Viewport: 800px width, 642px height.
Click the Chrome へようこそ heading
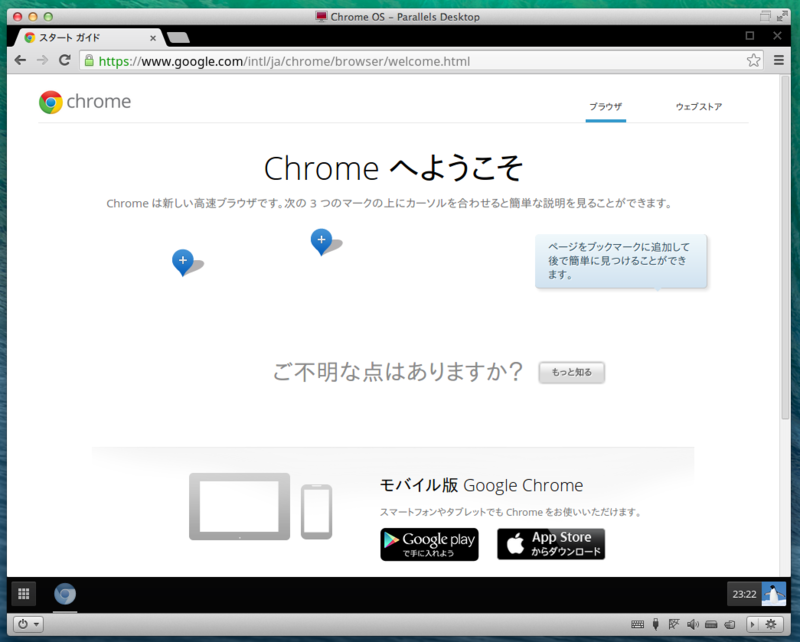[393, 168]
